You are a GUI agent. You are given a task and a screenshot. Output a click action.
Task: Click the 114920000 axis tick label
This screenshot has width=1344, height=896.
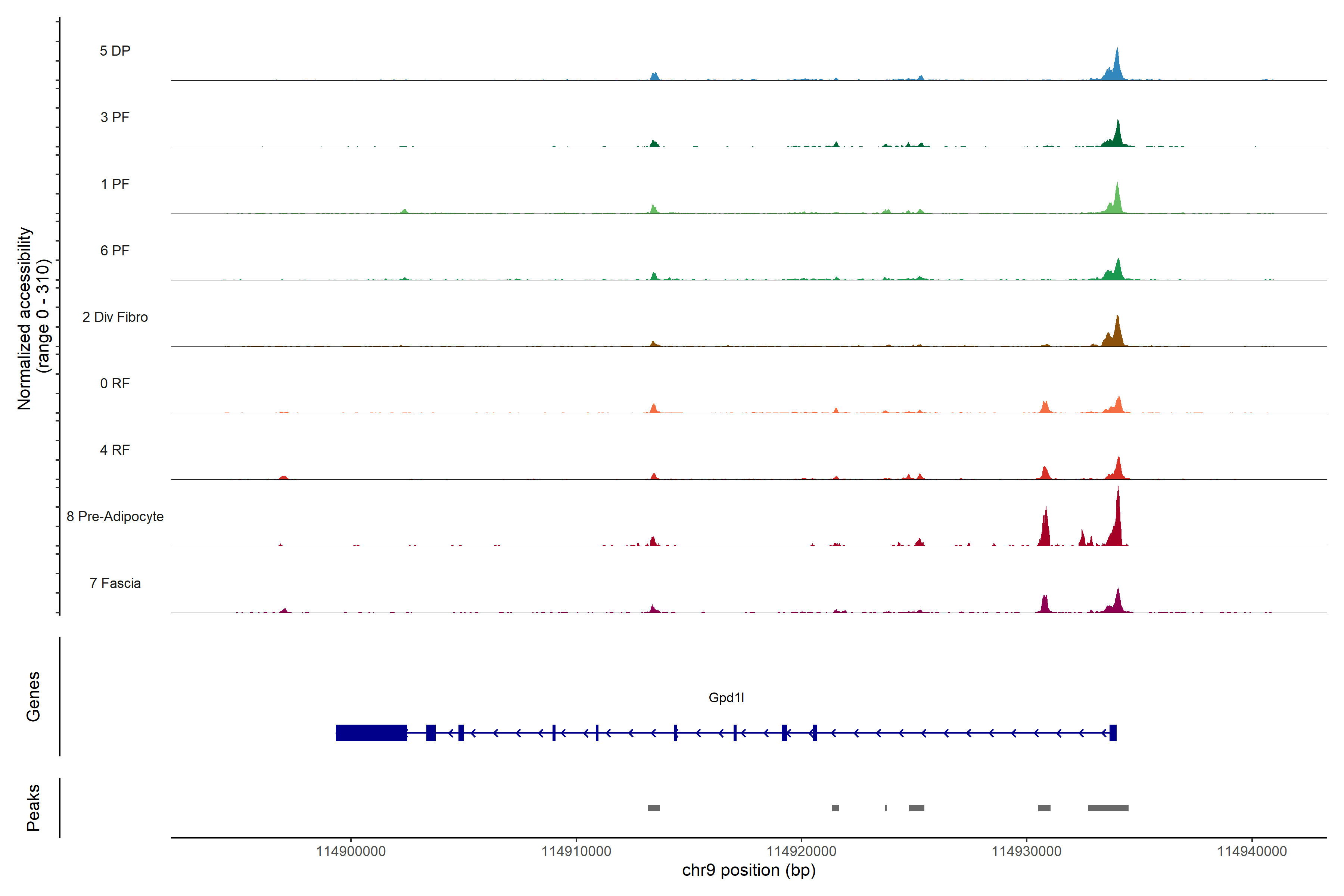pyautogui.click(x=801, y=852)
